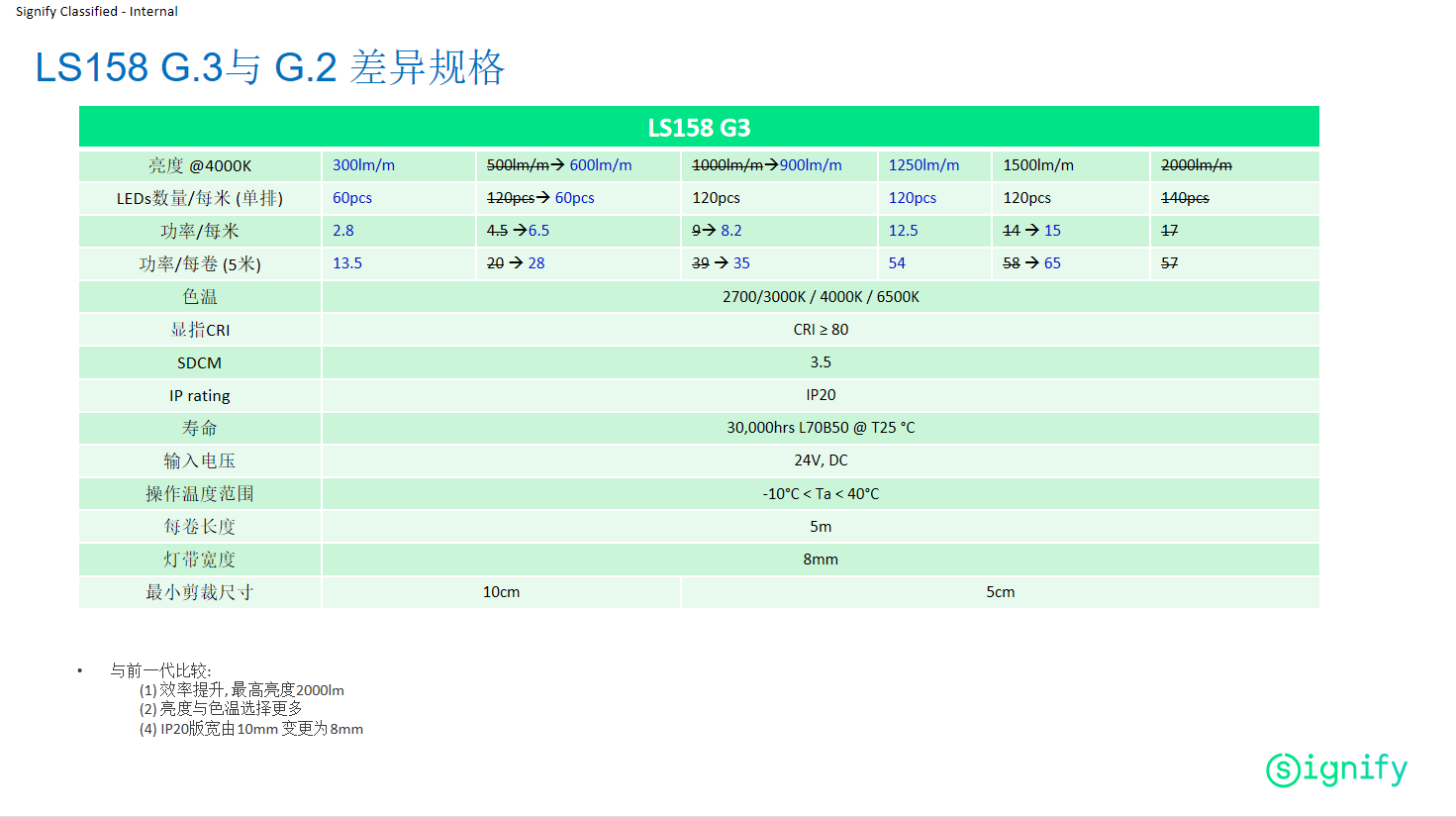Click the Signify Classified - Internal label
This screenshot has height=817, width=1456.
click(97, 12)
